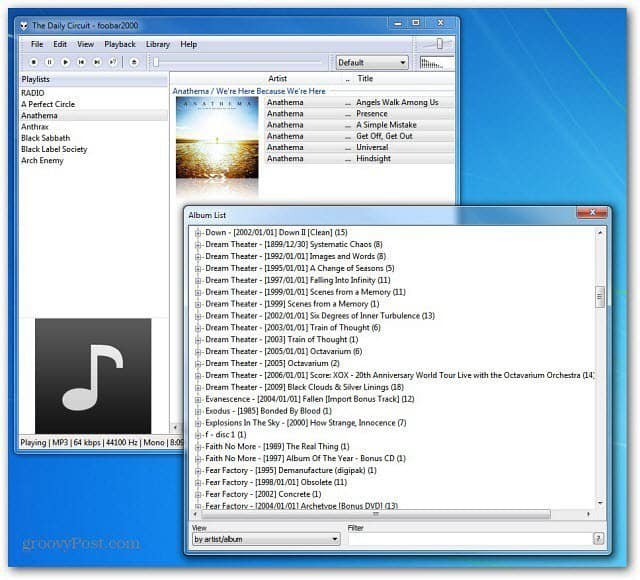Expand Dream Theater A Change of Seasons node
The height and width of the screenshot is (580, 640).
coord(198,269)
